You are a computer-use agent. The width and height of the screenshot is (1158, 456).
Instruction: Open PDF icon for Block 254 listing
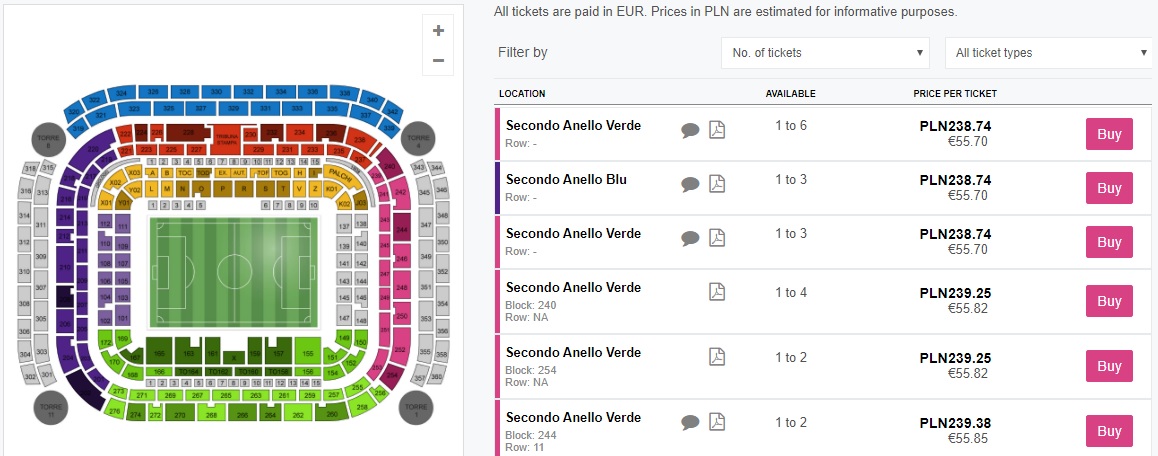(x=717, y=357)
